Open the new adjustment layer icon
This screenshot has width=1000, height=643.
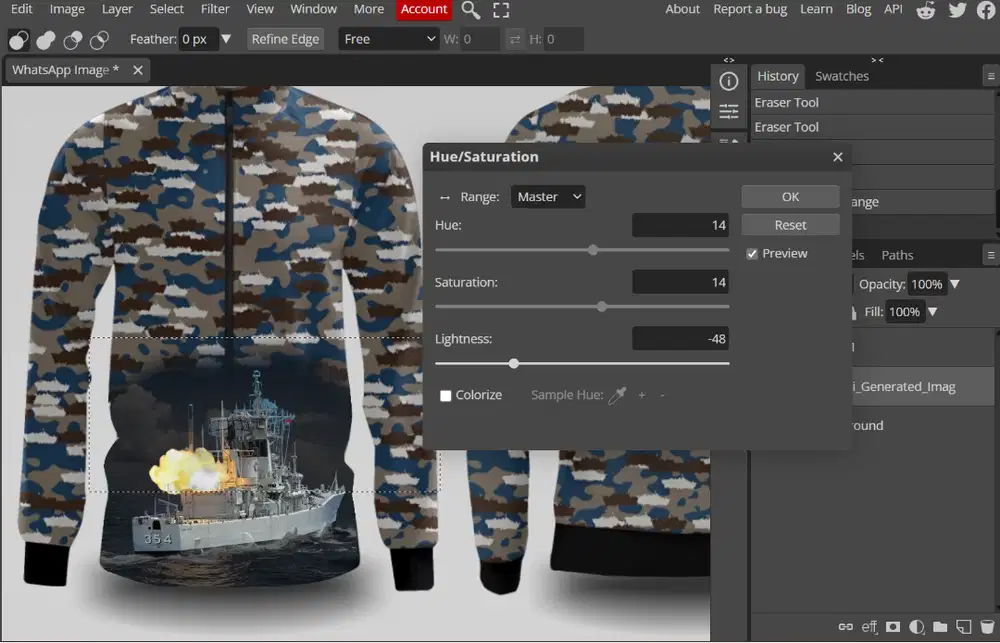pyautogui.click(x=915, y=627)
